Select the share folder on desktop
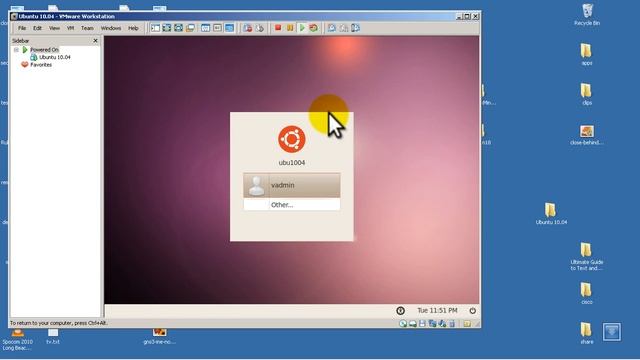The height and width of the screenshot is (360, 640). [x=587, y=333]
